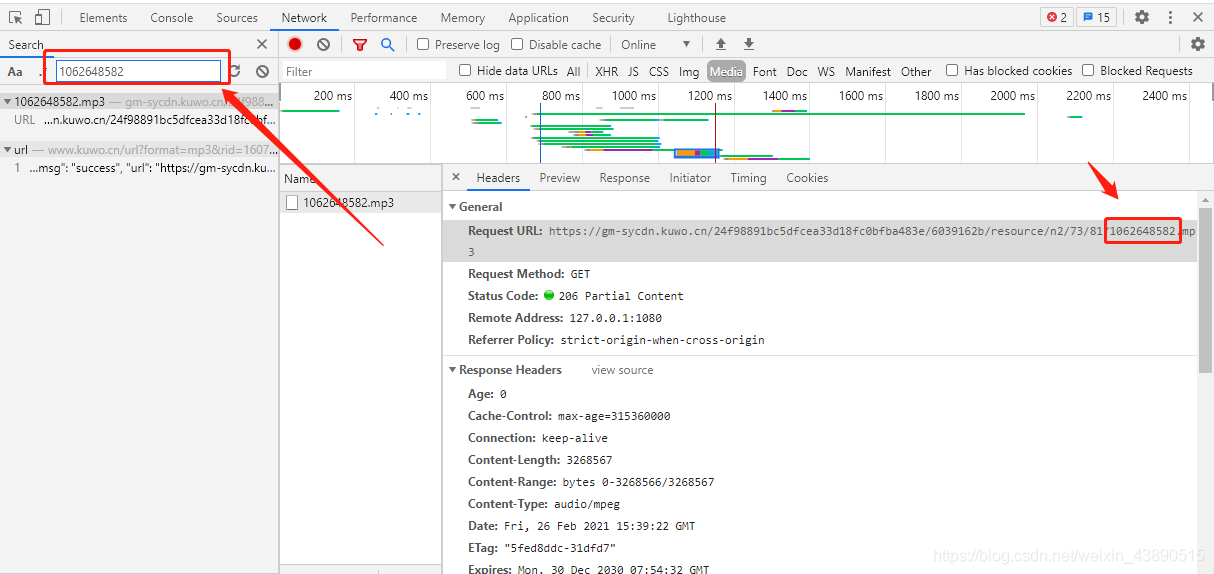Select 1062648582.mp3 in the request list

[x=360, y=202]
